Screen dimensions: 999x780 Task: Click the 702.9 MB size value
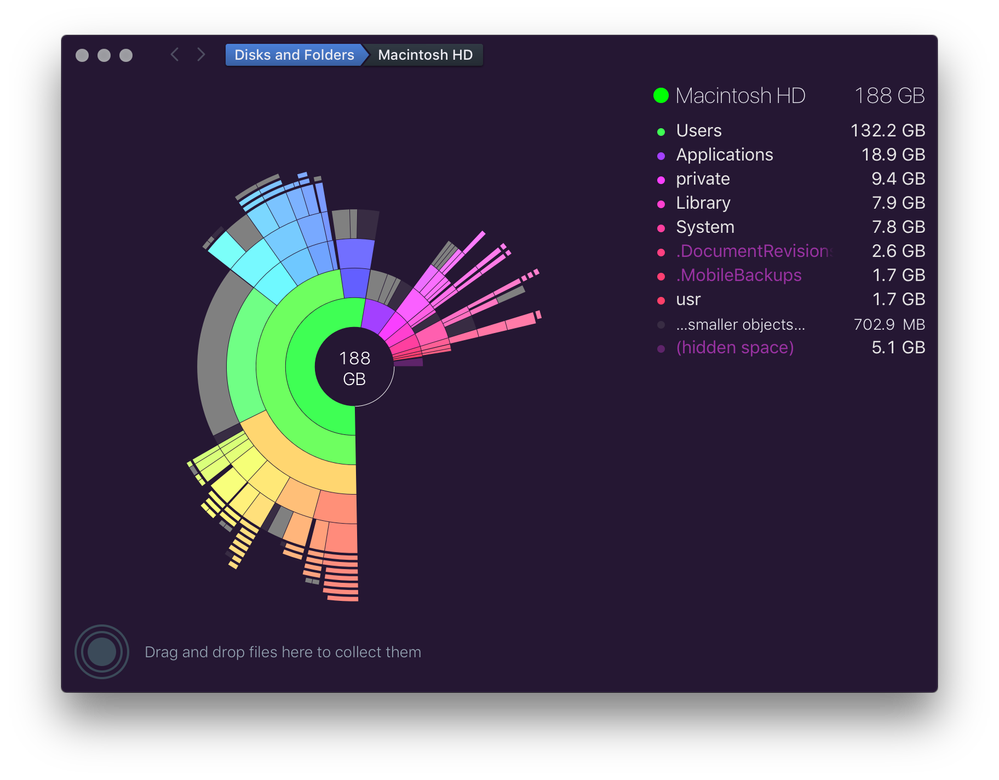(x=889, y=324)
